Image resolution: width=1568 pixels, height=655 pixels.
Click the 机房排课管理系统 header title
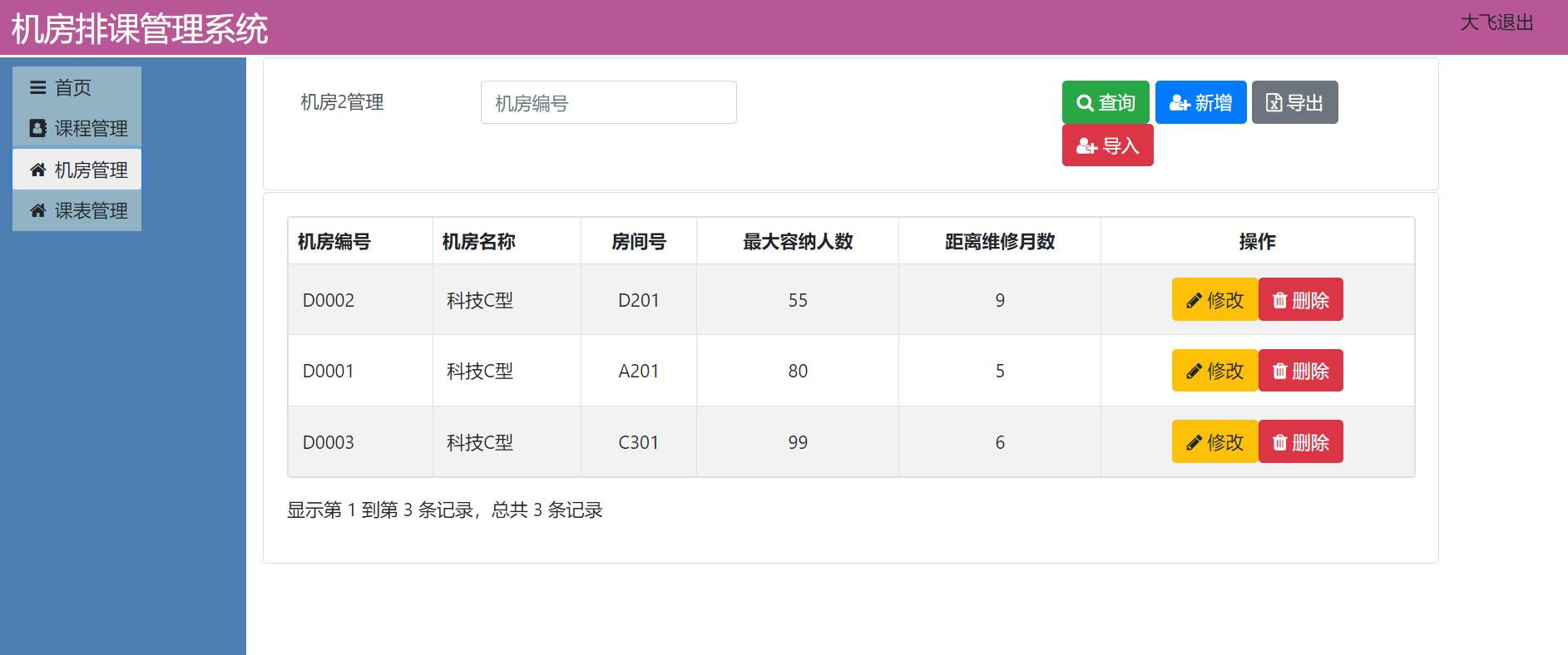(140, 29)
